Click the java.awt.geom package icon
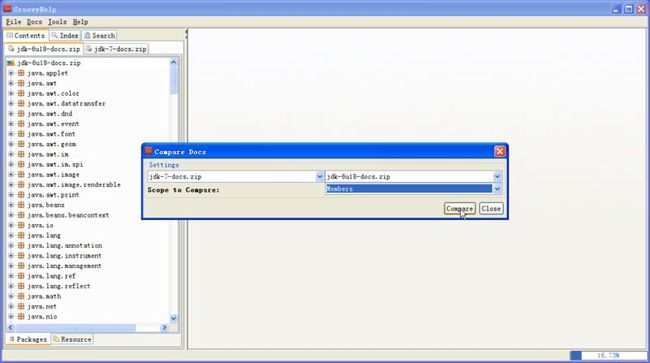Screen dimensions: 650x363 click(21, 144)
